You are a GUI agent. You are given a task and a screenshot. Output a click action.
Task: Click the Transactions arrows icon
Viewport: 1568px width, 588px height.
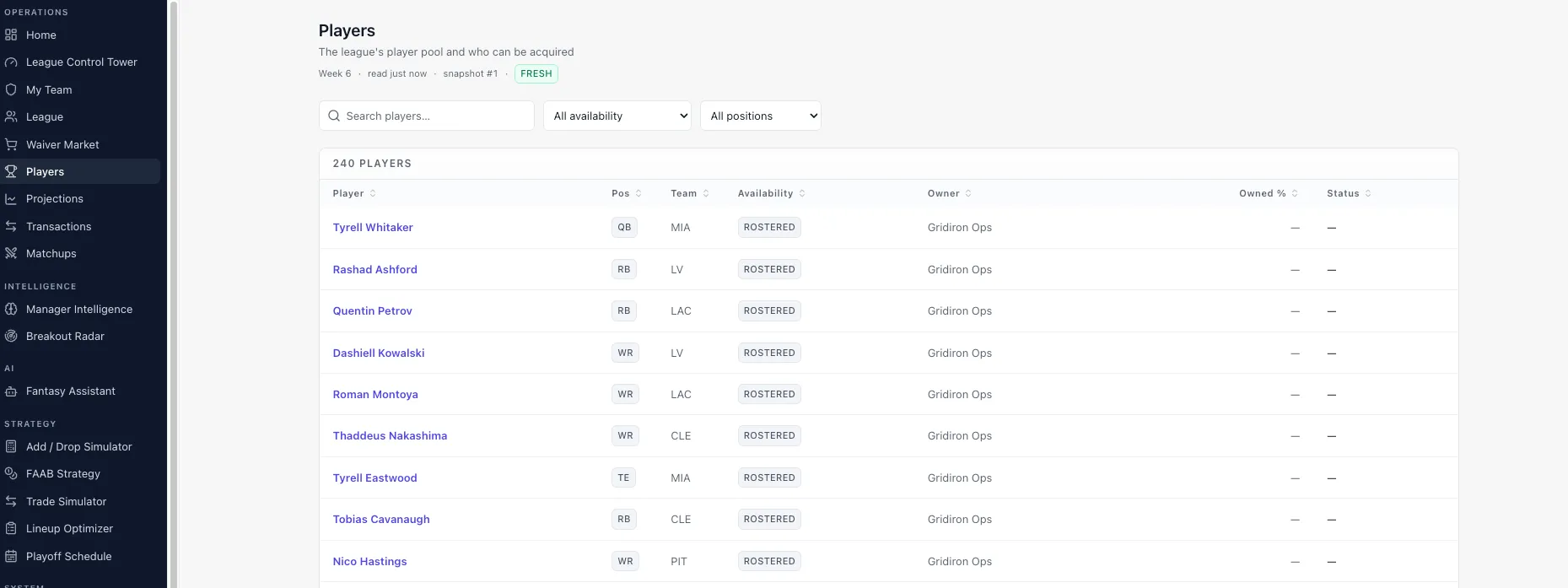coord(11,226)
